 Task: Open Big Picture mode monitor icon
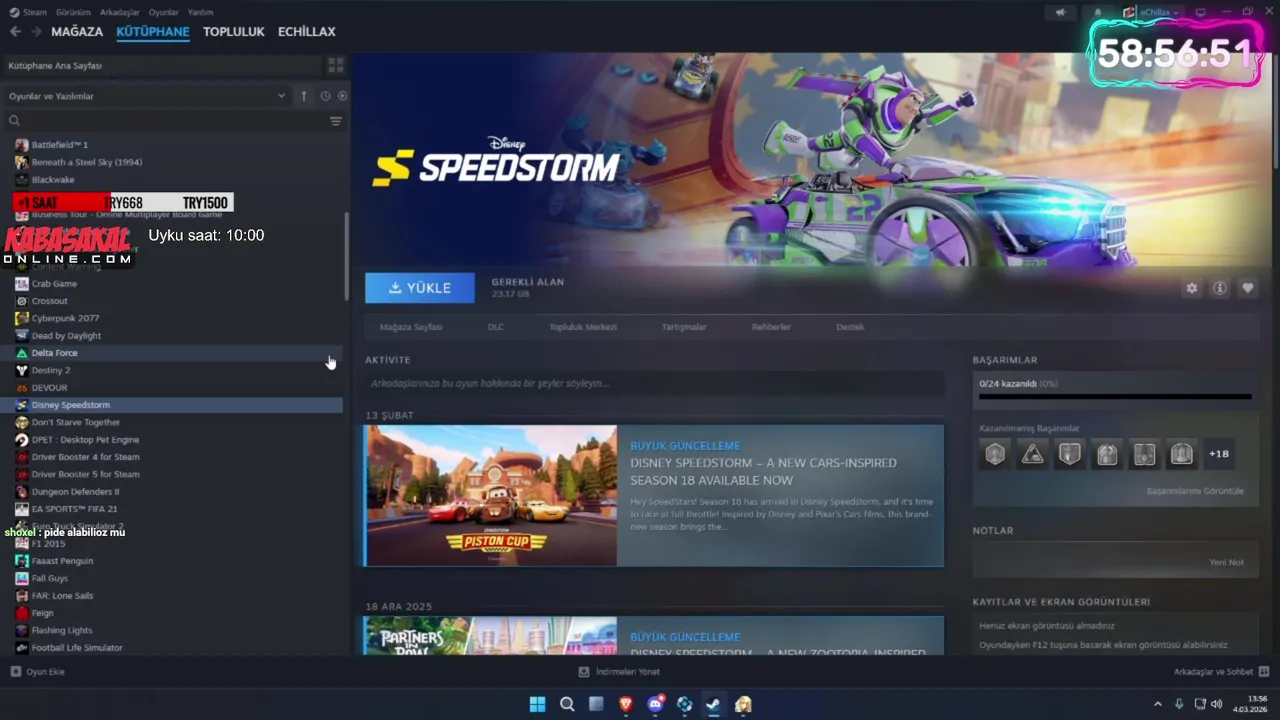[1201, 12]
